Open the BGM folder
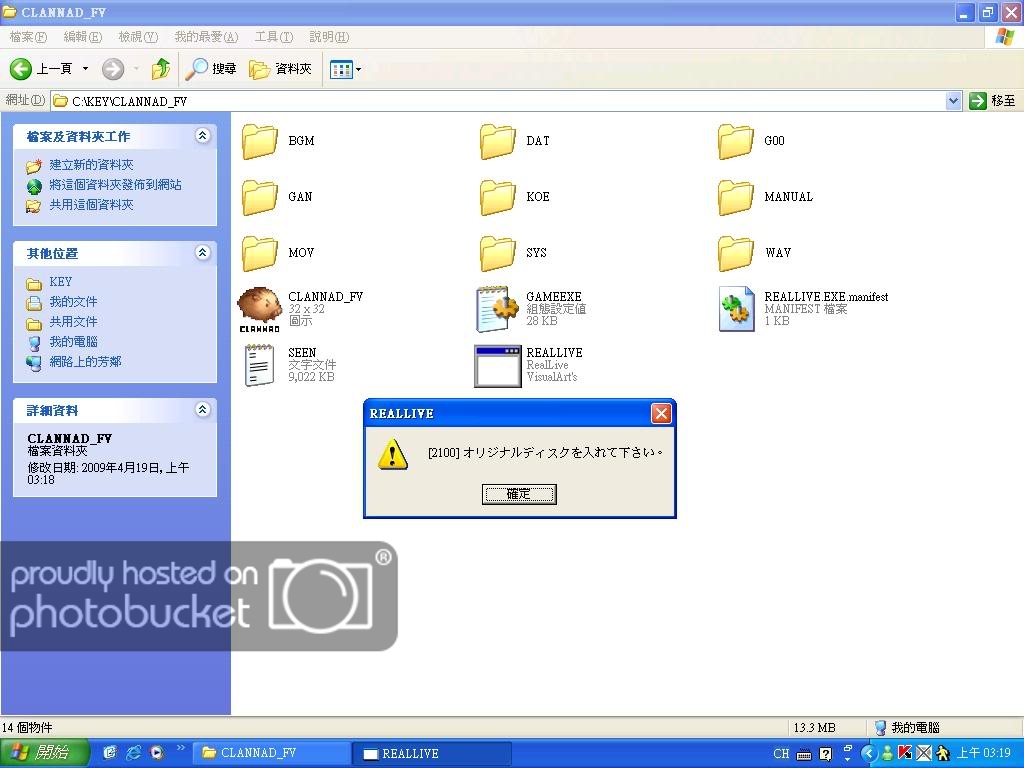1024x768 pixels. coord(278,141)
